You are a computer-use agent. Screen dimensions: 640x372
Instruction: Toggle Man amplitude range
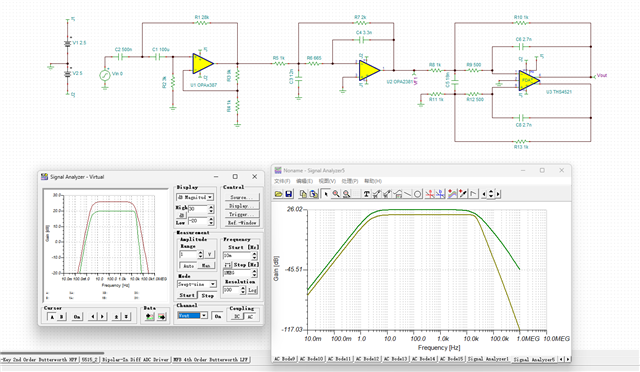tap(206, 266)
